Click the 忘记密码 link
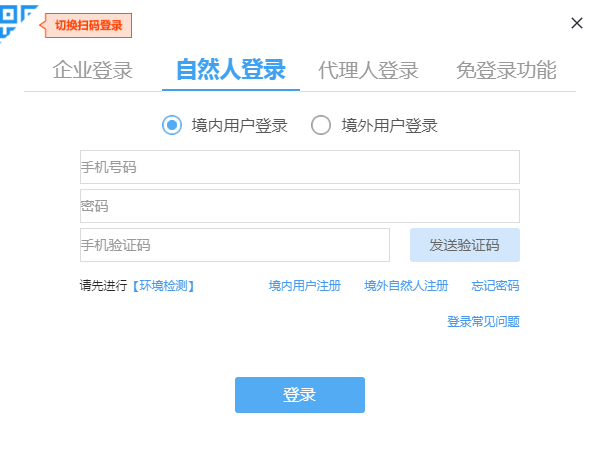 pos(495,286)
